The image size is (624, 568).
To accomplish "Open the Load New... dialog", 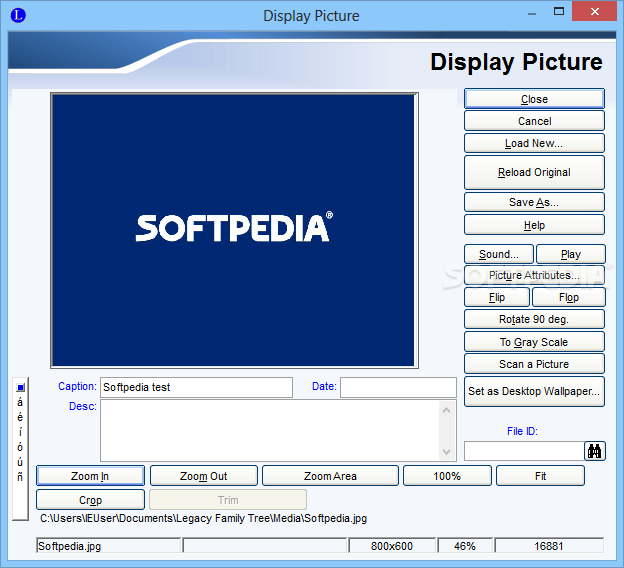I will (534, 143).
